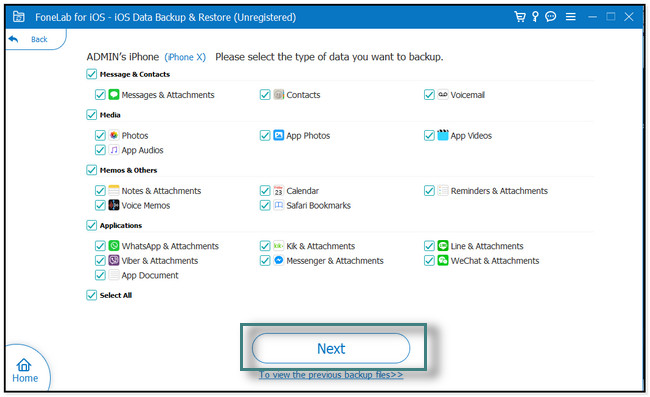Click the key register icon
Screen dimensions: 650x397
(535, 17)
